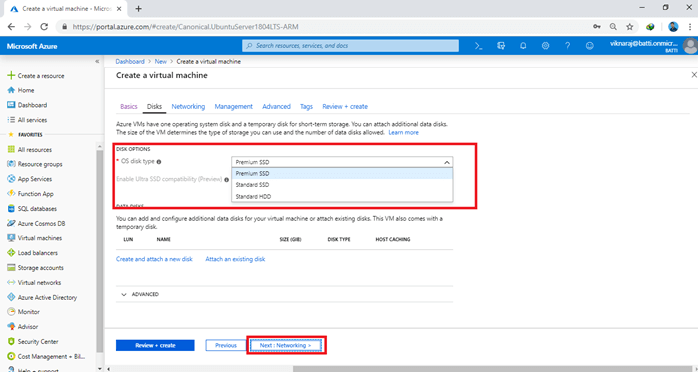The image size is (698, 372).
Task: Click the OS disk type info icon
Action: pyautogui.click(x=159, y=162)
